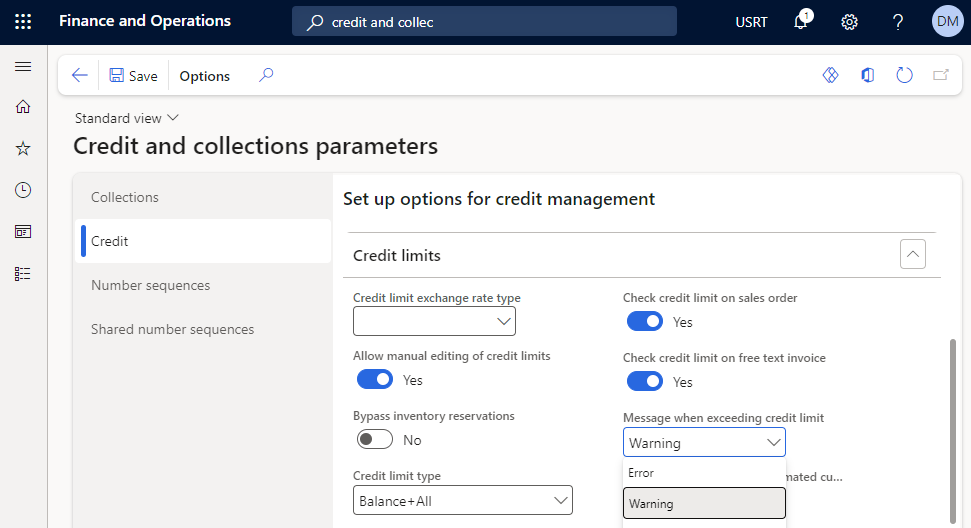Open the app launcher waffle menu
This screenshot has height=528, width=971.
23,21
